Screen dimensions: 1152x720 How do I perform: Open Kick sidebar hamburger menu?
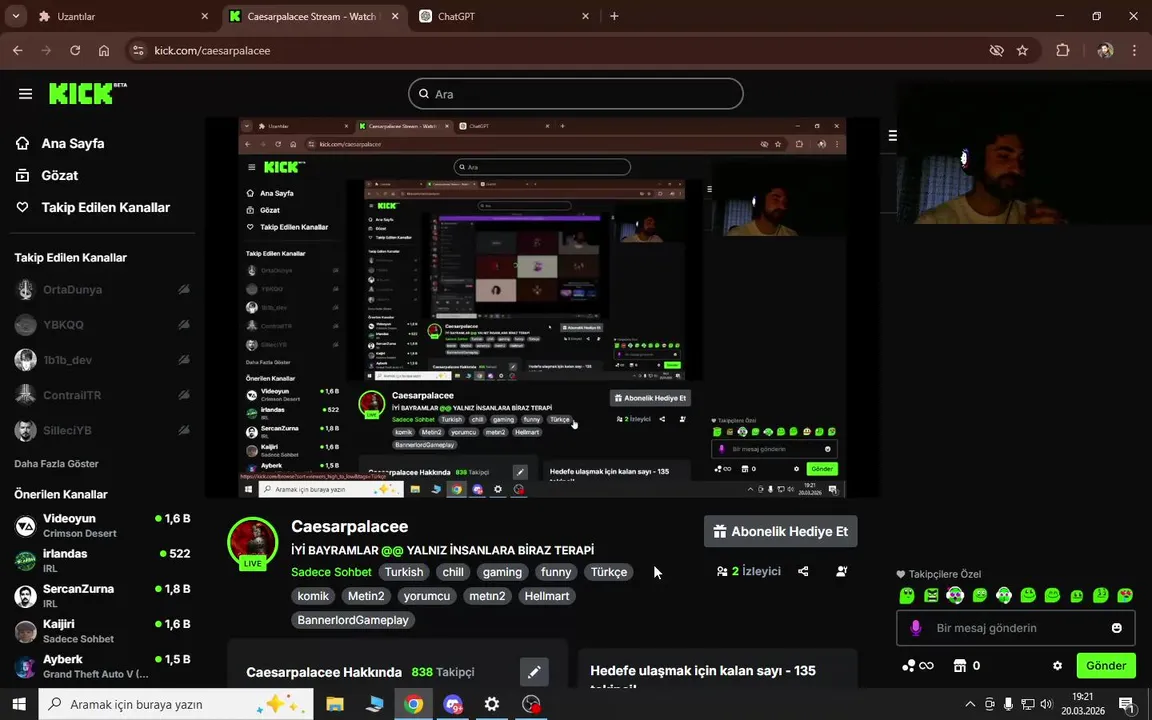click(x=26, y=94)
